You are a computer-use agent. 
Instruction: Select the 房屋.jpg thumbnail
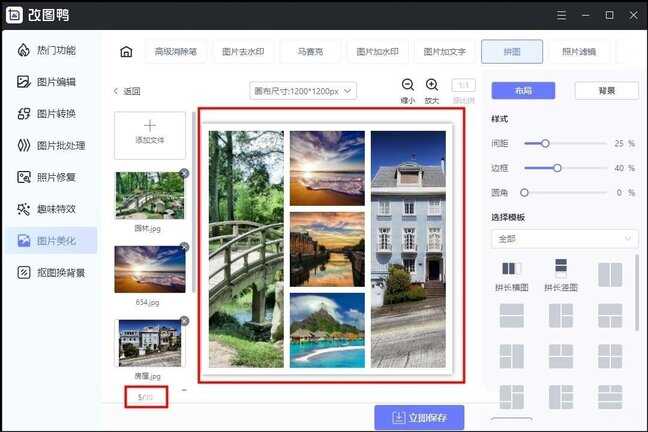pos(150,343)
